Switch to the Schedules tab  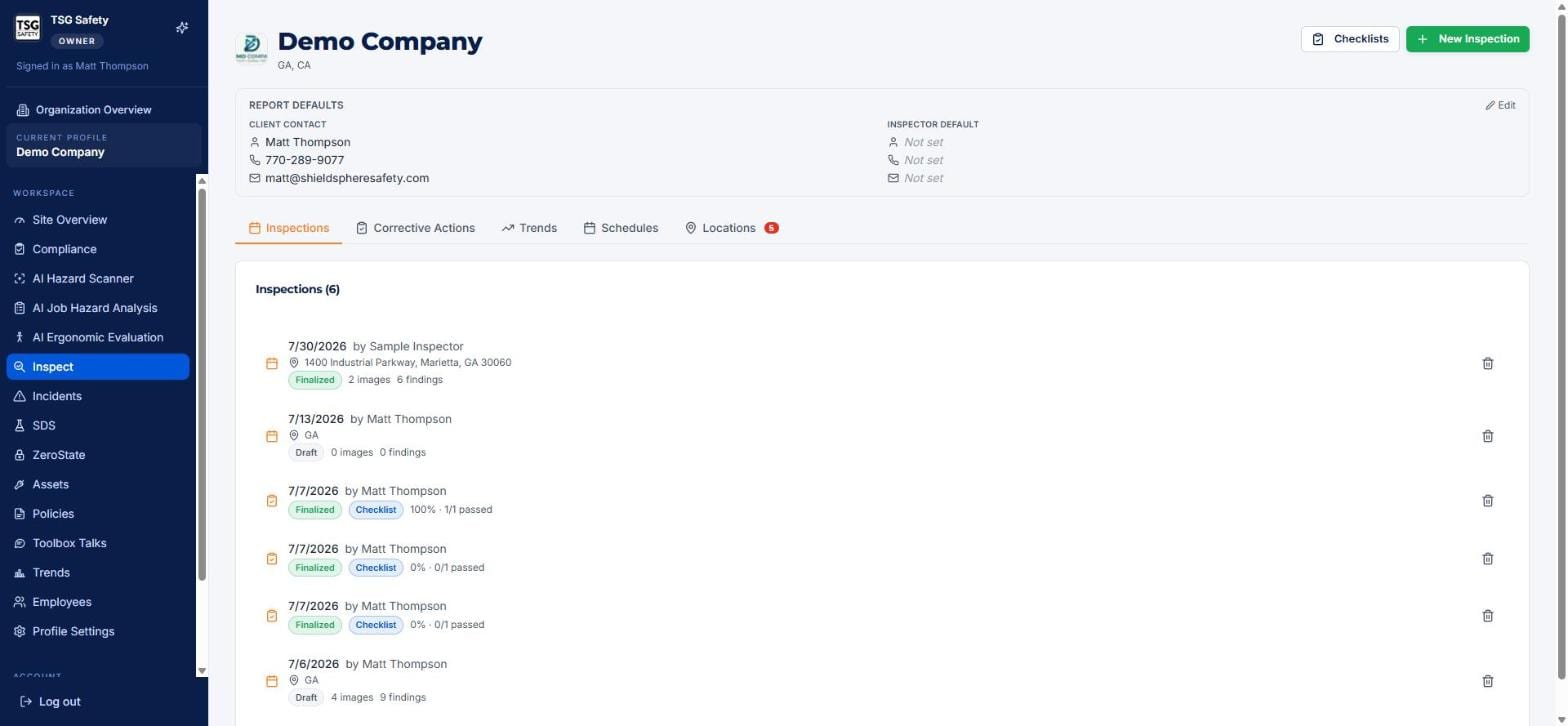pos(621,228)
